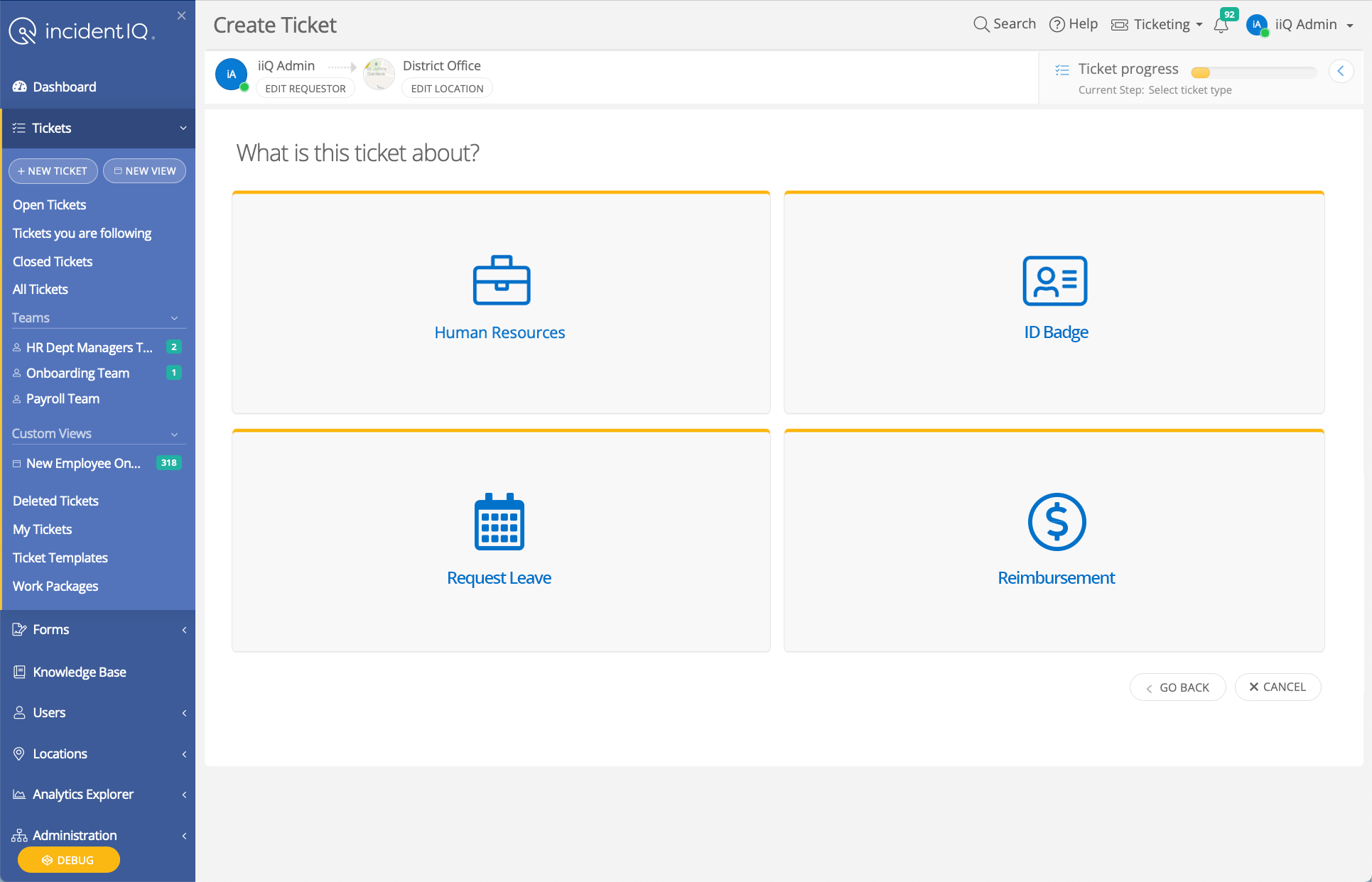Viewport: 1372px width, 882px height.
Task: Collapse the Custom Views section
Action: tap(175, 434)
